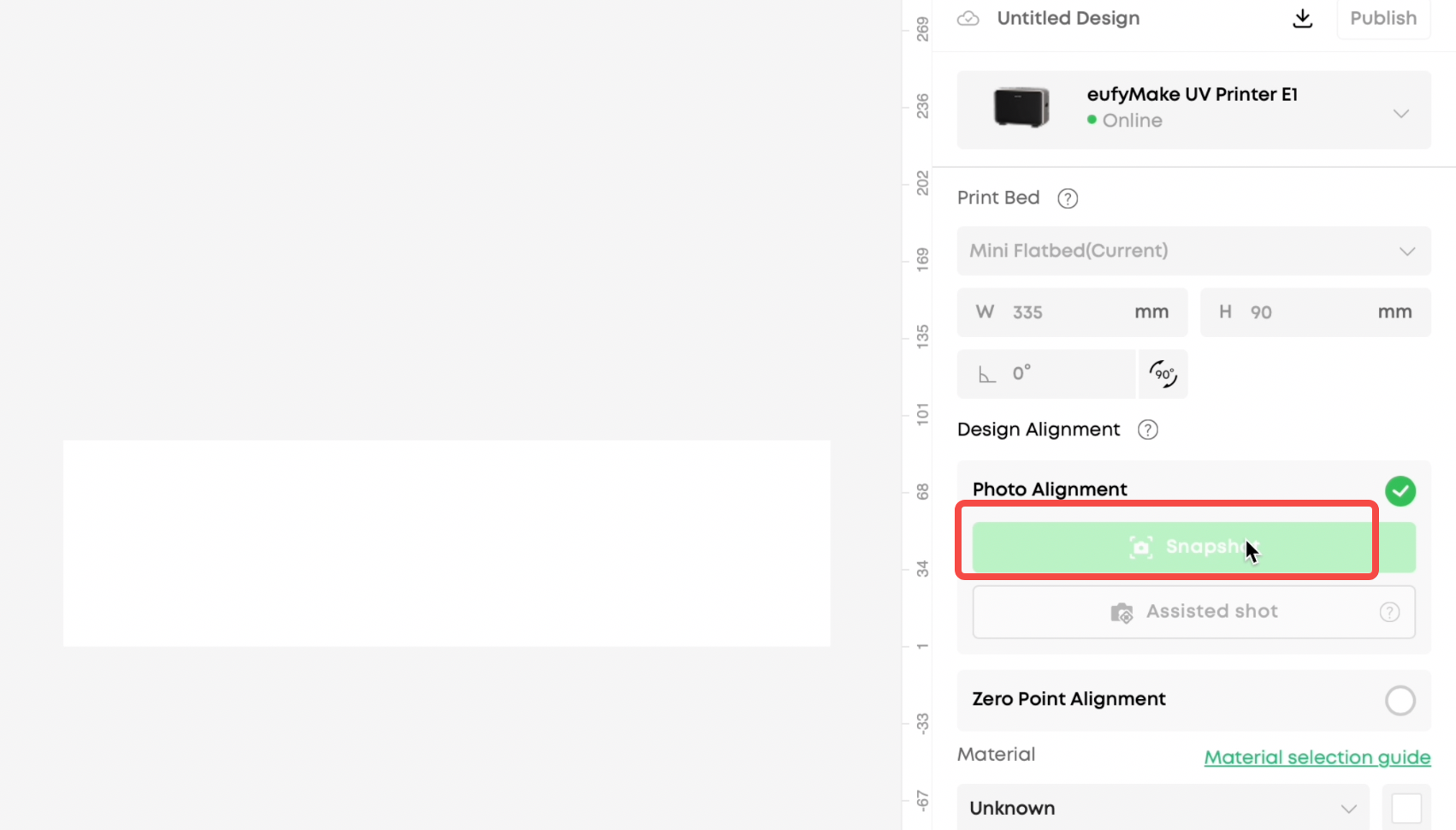Click the rotation angle 0° field
The image size is (1456, 830).
(x=1046, y=374)
